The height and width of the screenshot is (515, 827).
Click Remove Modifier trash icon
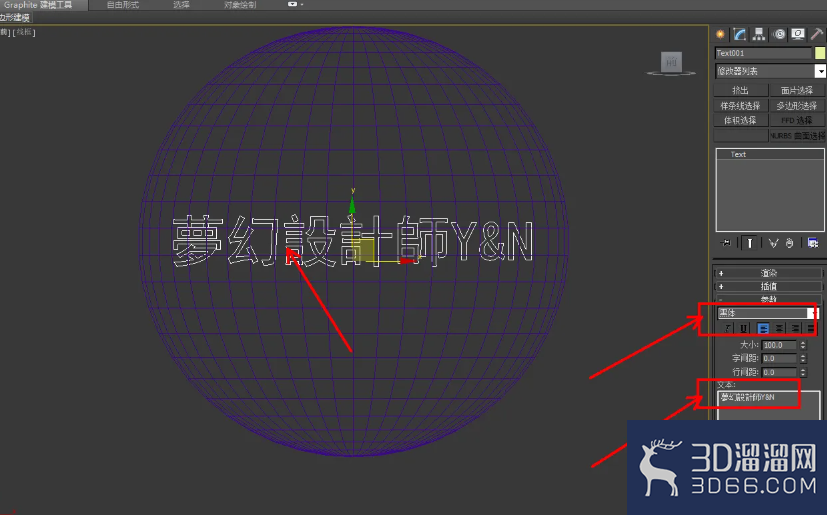[789, 243]
